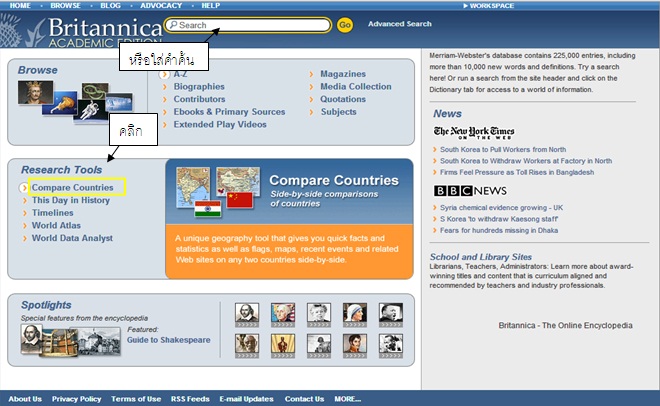Click inside the Search input field
660x406 pixels.
[x=248, y=25]
